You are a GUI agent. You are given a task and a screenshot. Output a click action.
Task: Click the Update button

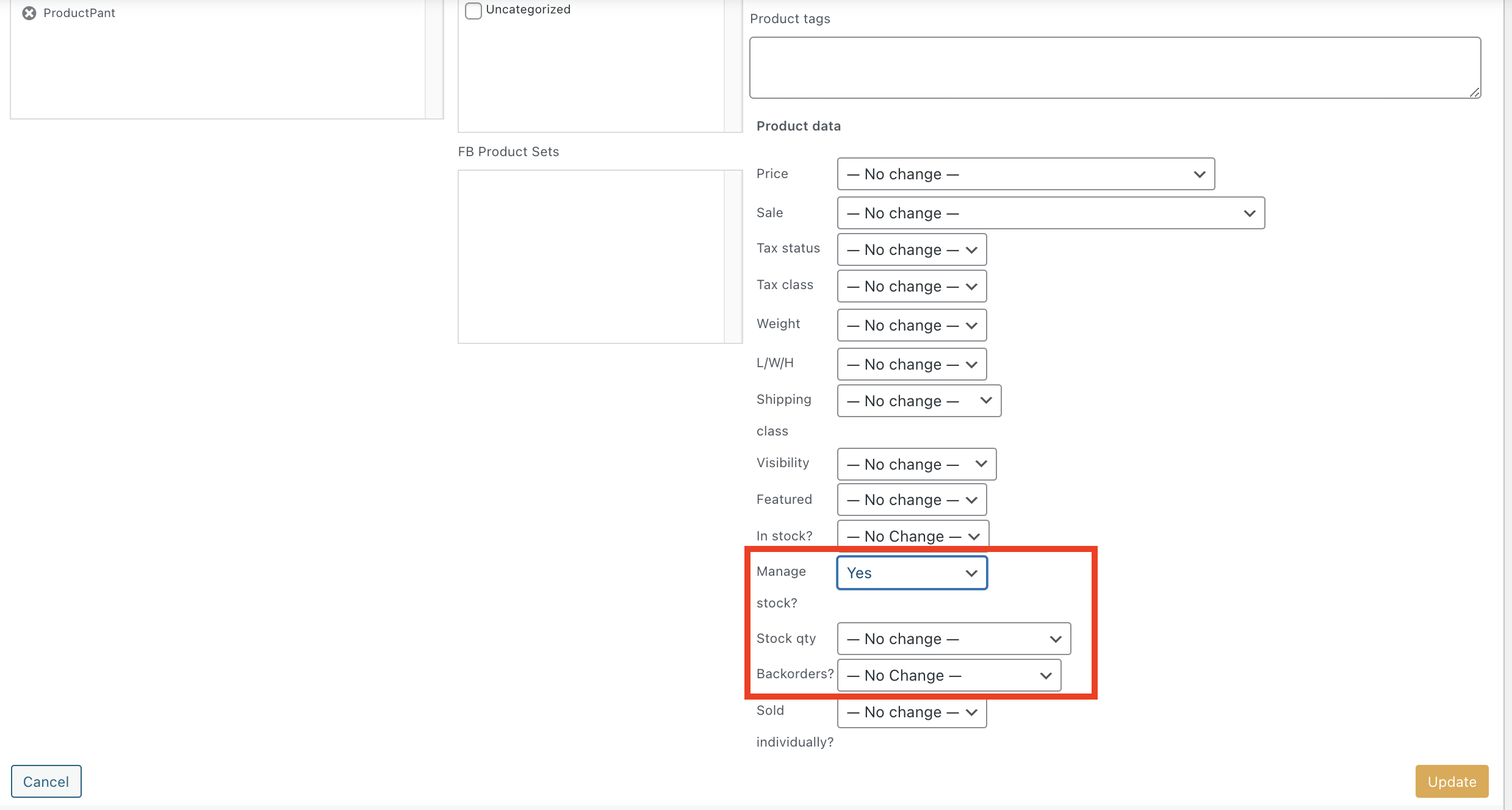point(1452,781)
